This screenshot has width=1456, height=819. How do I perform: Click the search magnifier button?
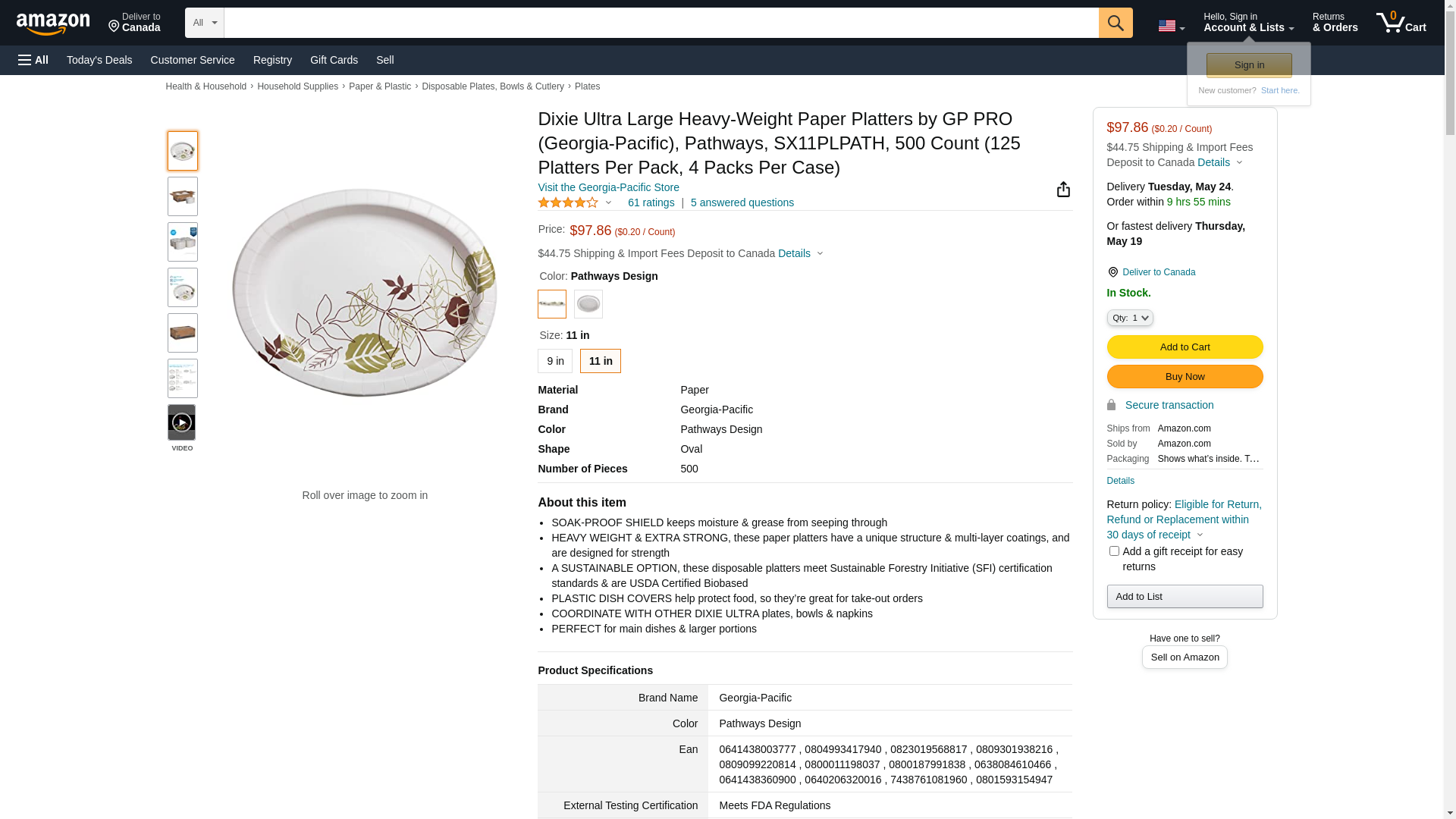pyautogui.click(x=1116, y=23)
